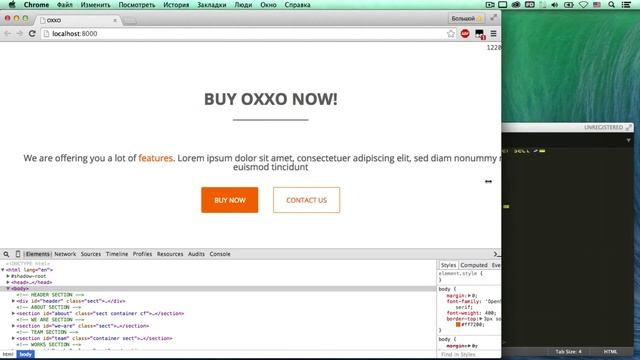Viewport: 640px width, 360px height.
Task: Open the Chrome hamburger menu
Action: click(x=493, y=34)
